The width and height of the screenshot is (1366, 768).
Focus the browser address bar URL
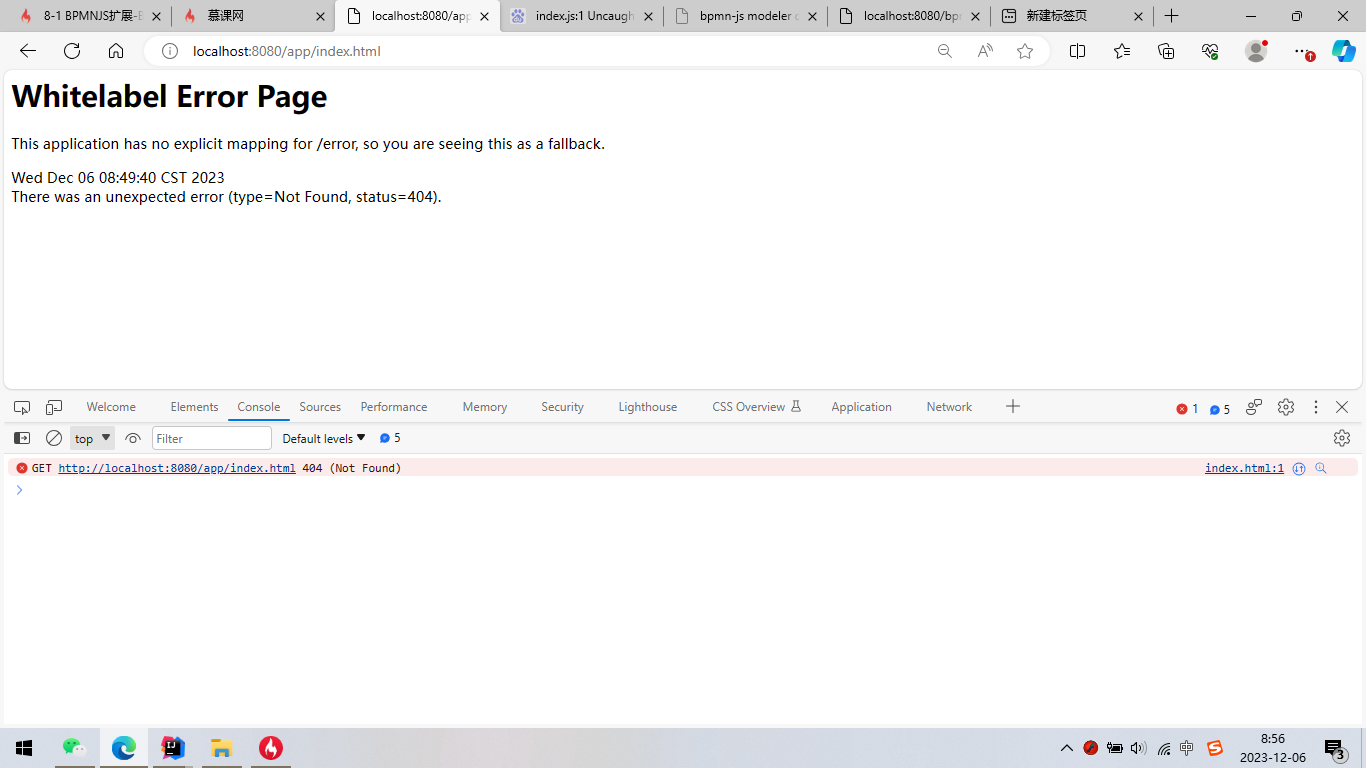pos(287,51)
